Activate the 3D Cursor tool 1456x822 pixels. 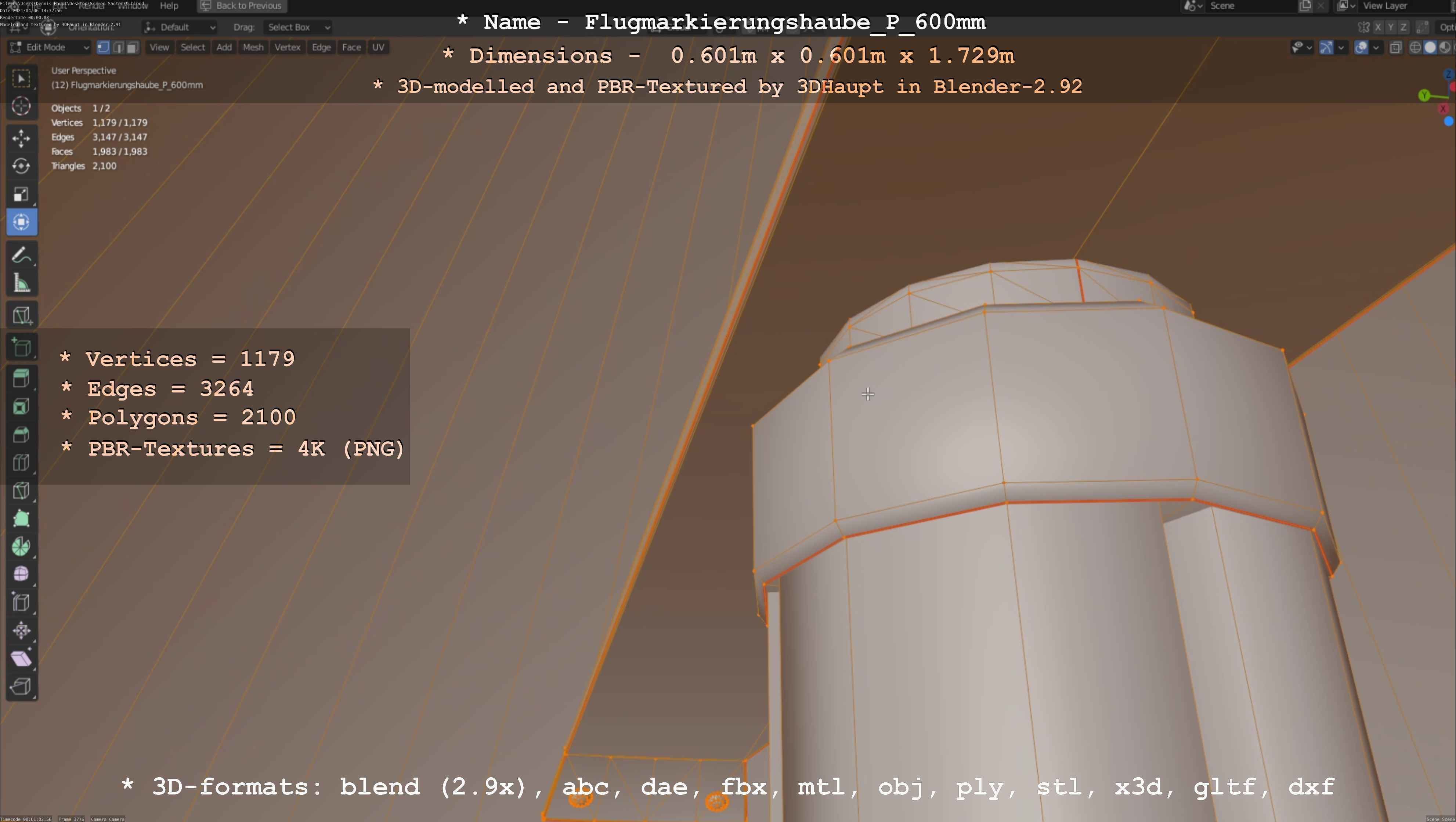pos(21,106)
